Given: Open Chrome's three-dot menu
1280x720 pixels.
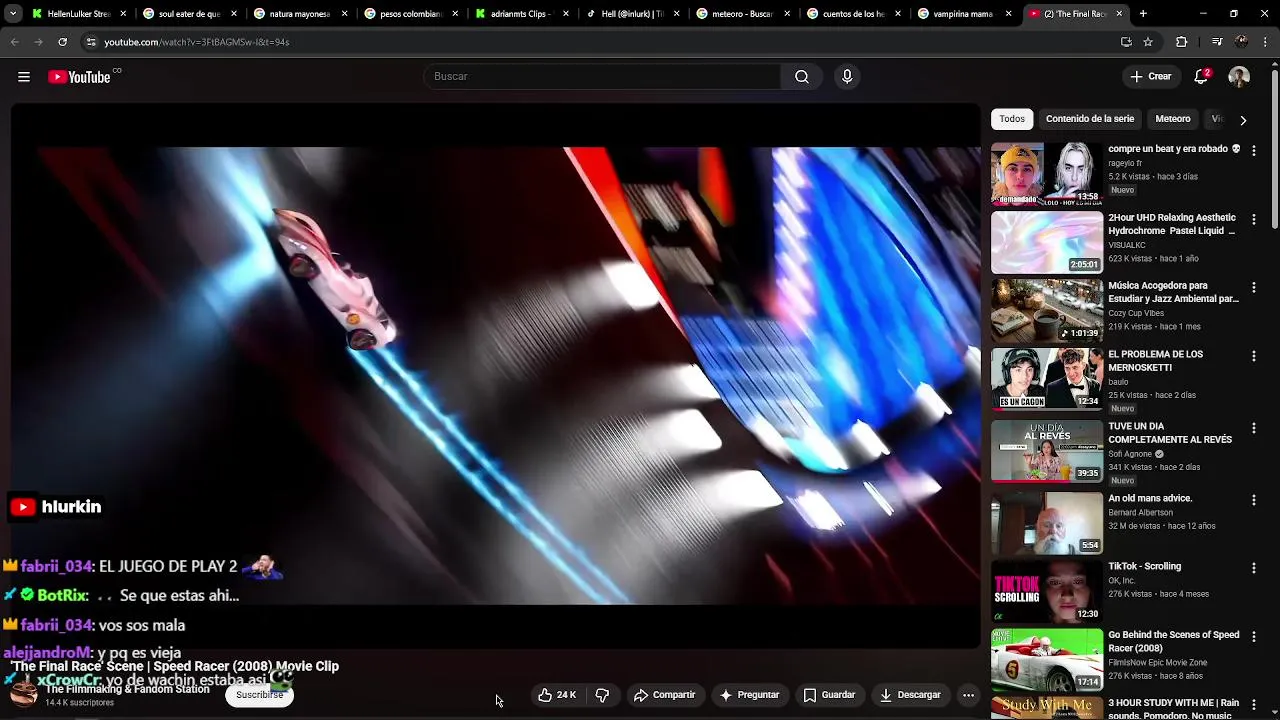Looking at the screenshot, I should [x=1267, y=42].
